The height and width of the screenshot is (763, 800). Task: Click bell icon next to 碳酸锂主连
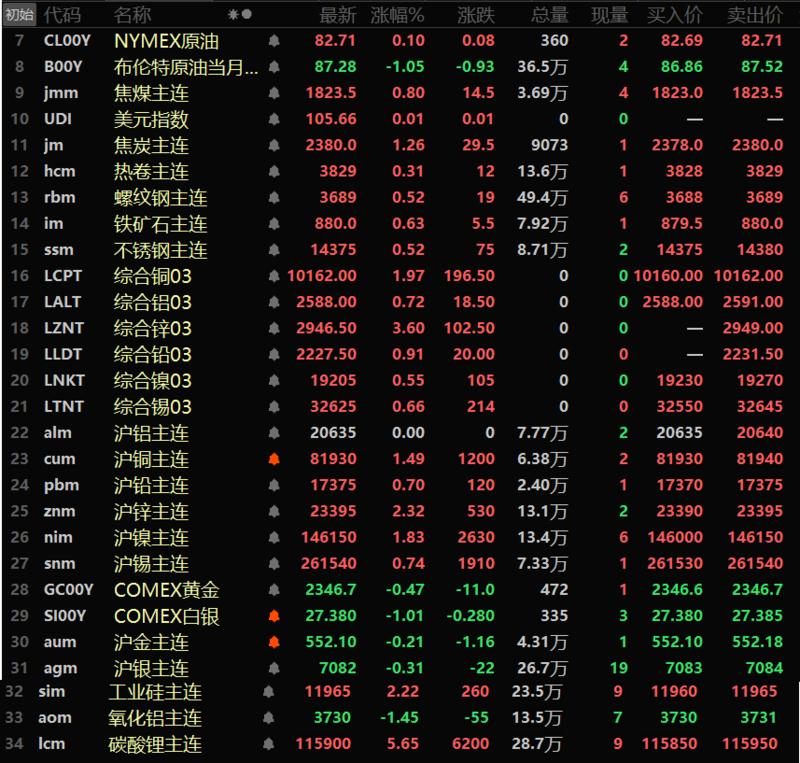click(x=268, y=744)
